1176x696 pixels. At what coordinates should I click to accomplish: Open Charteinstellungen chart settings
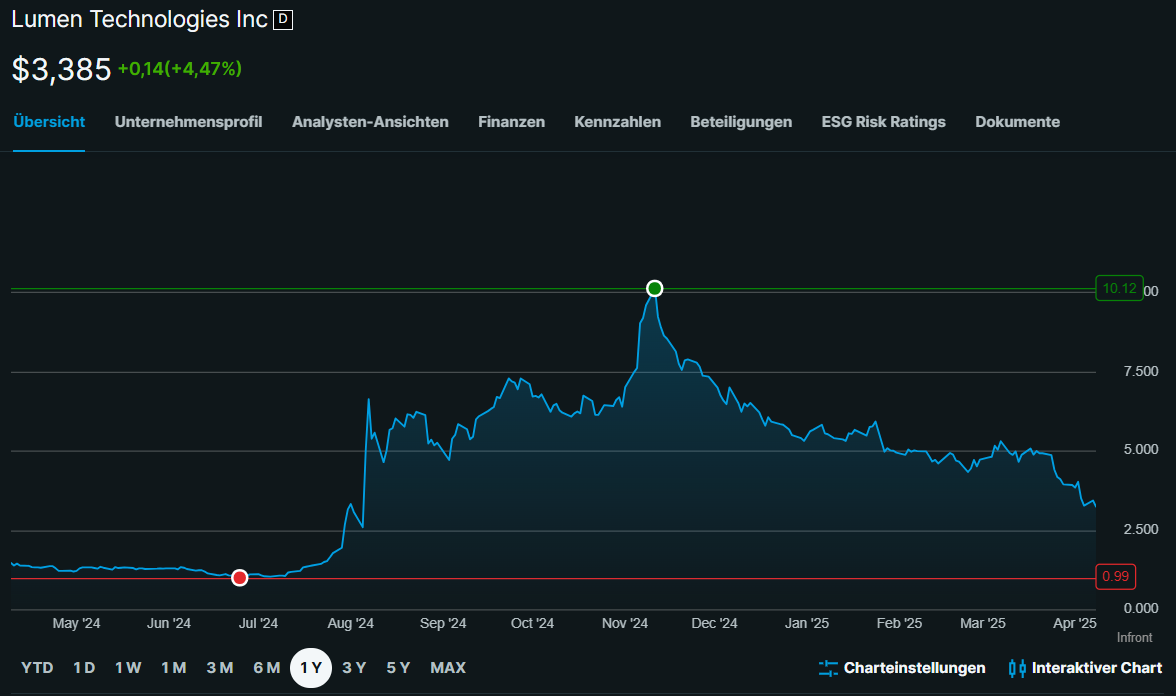coord(914,668)
